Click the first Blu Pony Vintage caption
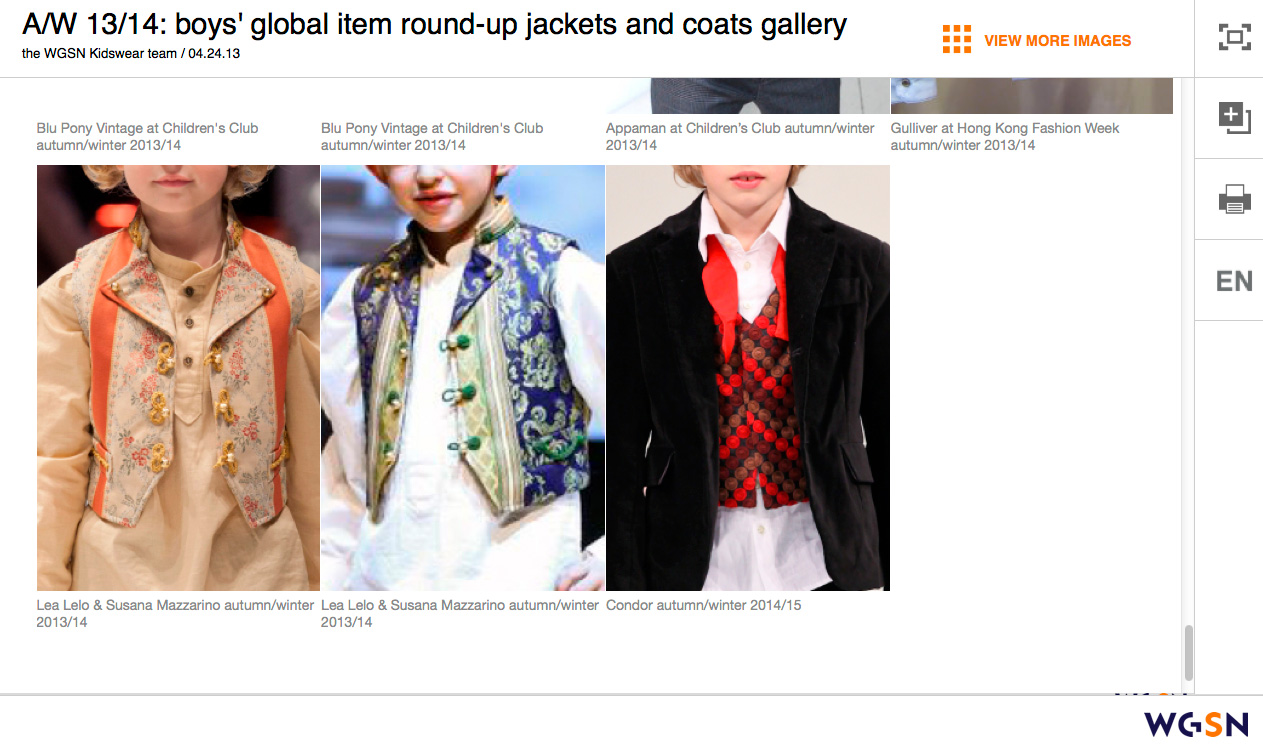 [x=147, y=136]
